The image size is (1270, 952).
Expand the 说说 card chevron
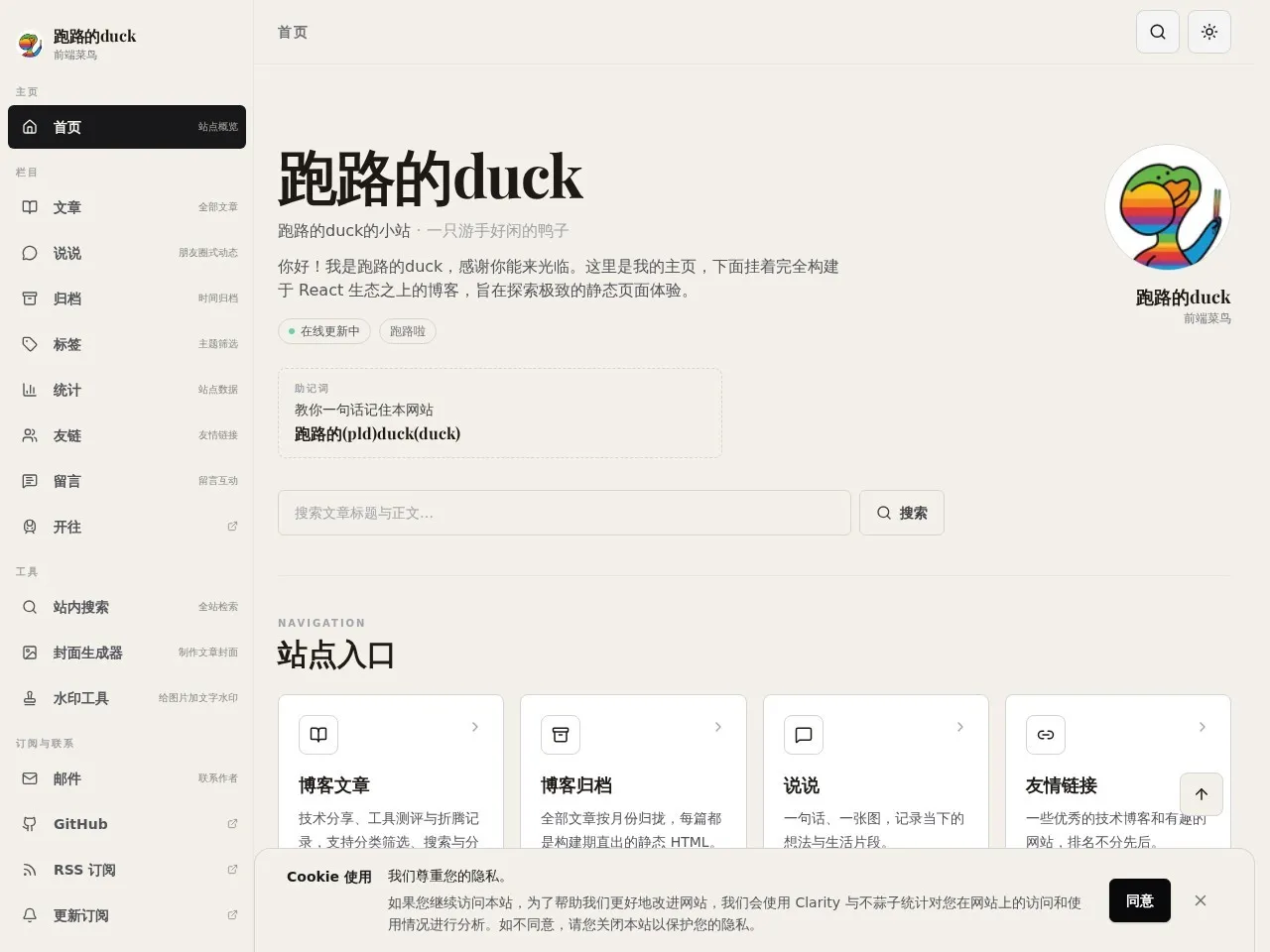point(960,727)
